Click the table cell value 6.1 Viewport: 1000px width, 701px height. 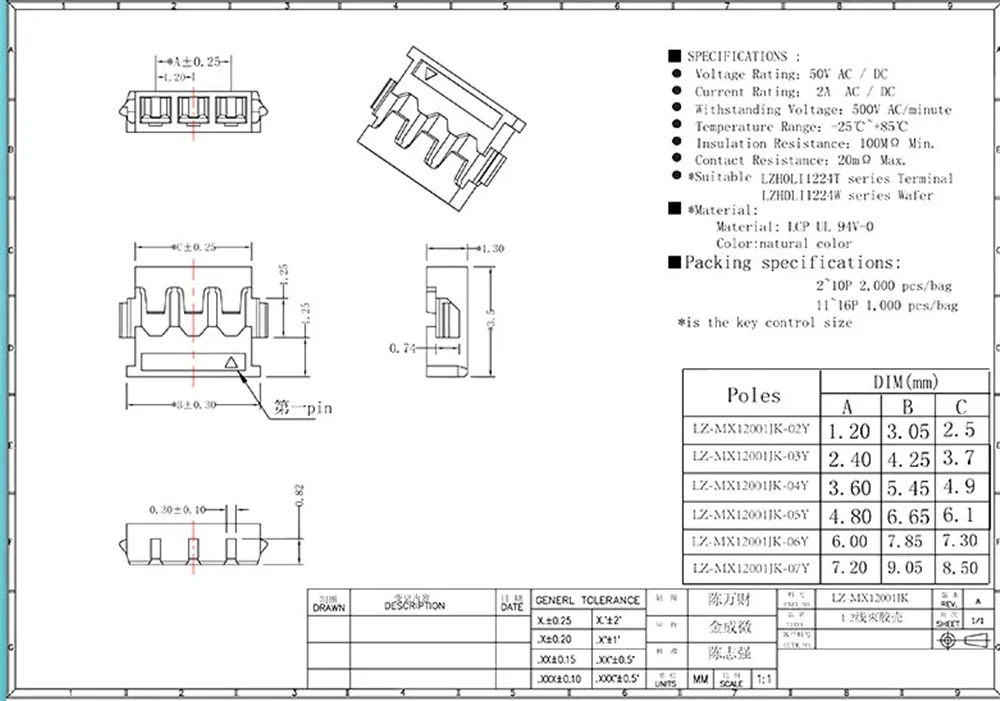pos(959,514)
